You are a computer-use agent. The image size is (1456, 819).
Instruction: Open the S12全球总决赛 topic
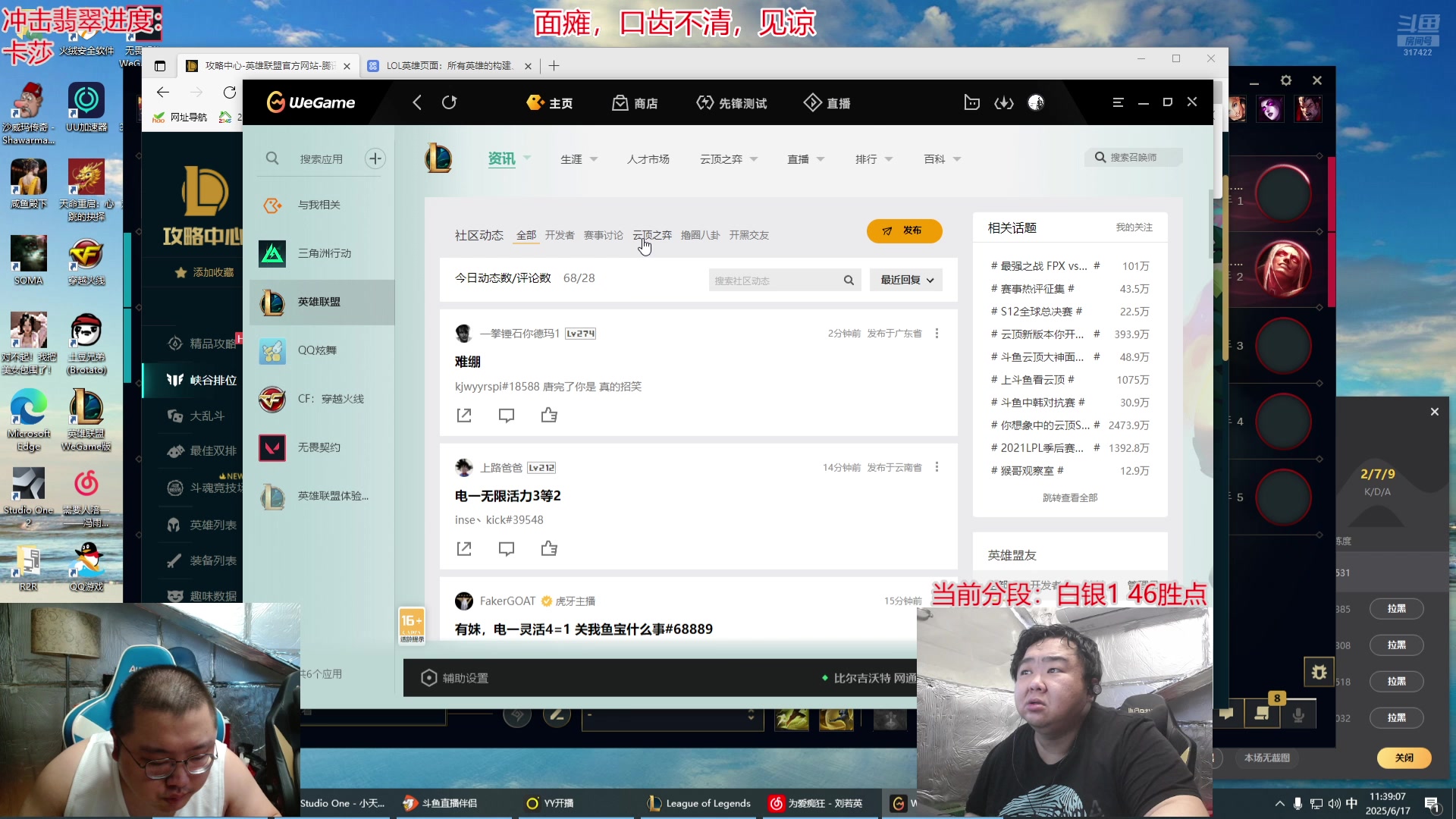pyautogui.click(x=1036, y=312)
